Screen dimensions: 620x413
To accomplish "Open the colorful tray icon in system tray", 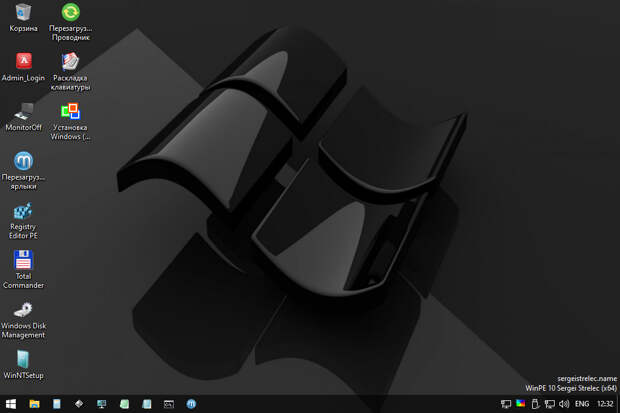I will tap(520, 403).
